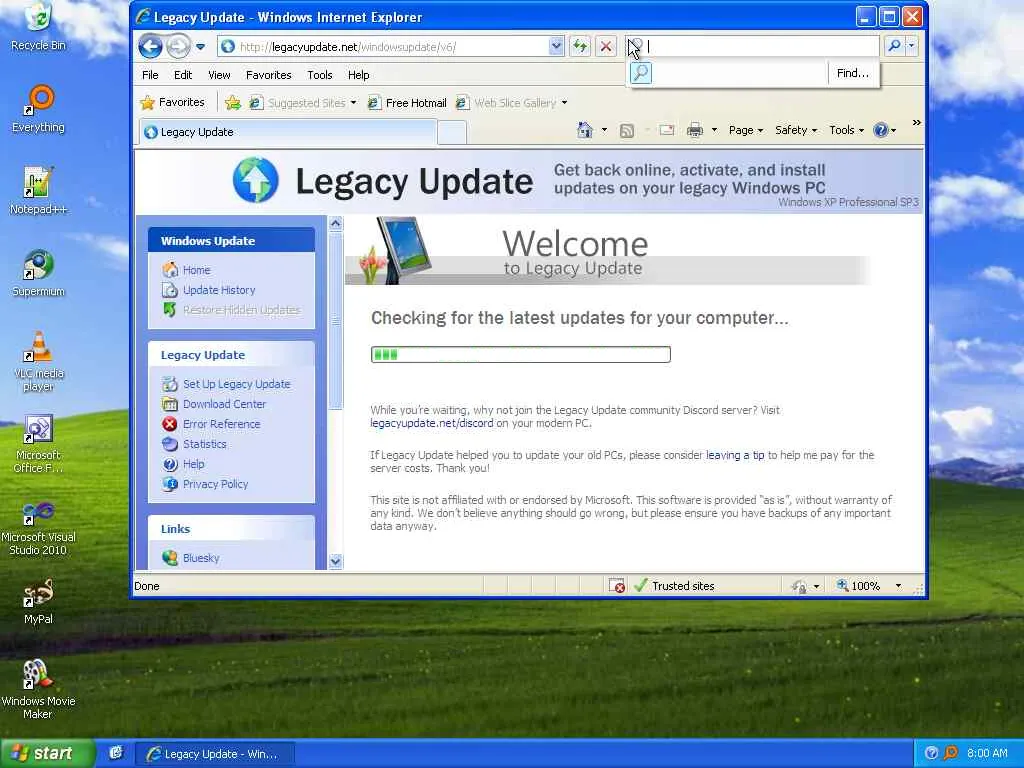Image resolution: width=1024 pixels, height=768 pixels.
Task: Open the Safety dropdown menu
Action: [x=795, y=131]
